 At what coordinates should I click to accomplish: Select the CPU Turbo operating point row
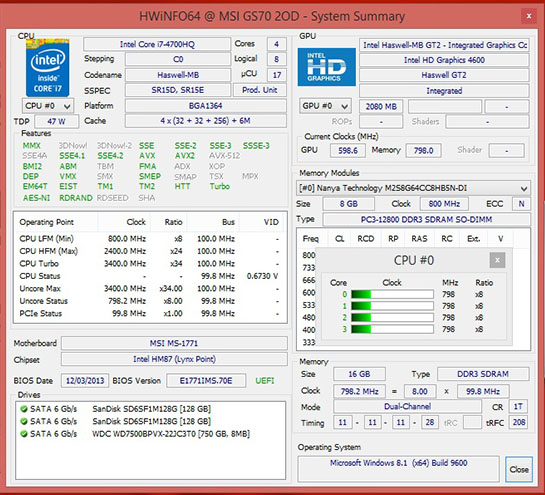(x=149, y=263)
